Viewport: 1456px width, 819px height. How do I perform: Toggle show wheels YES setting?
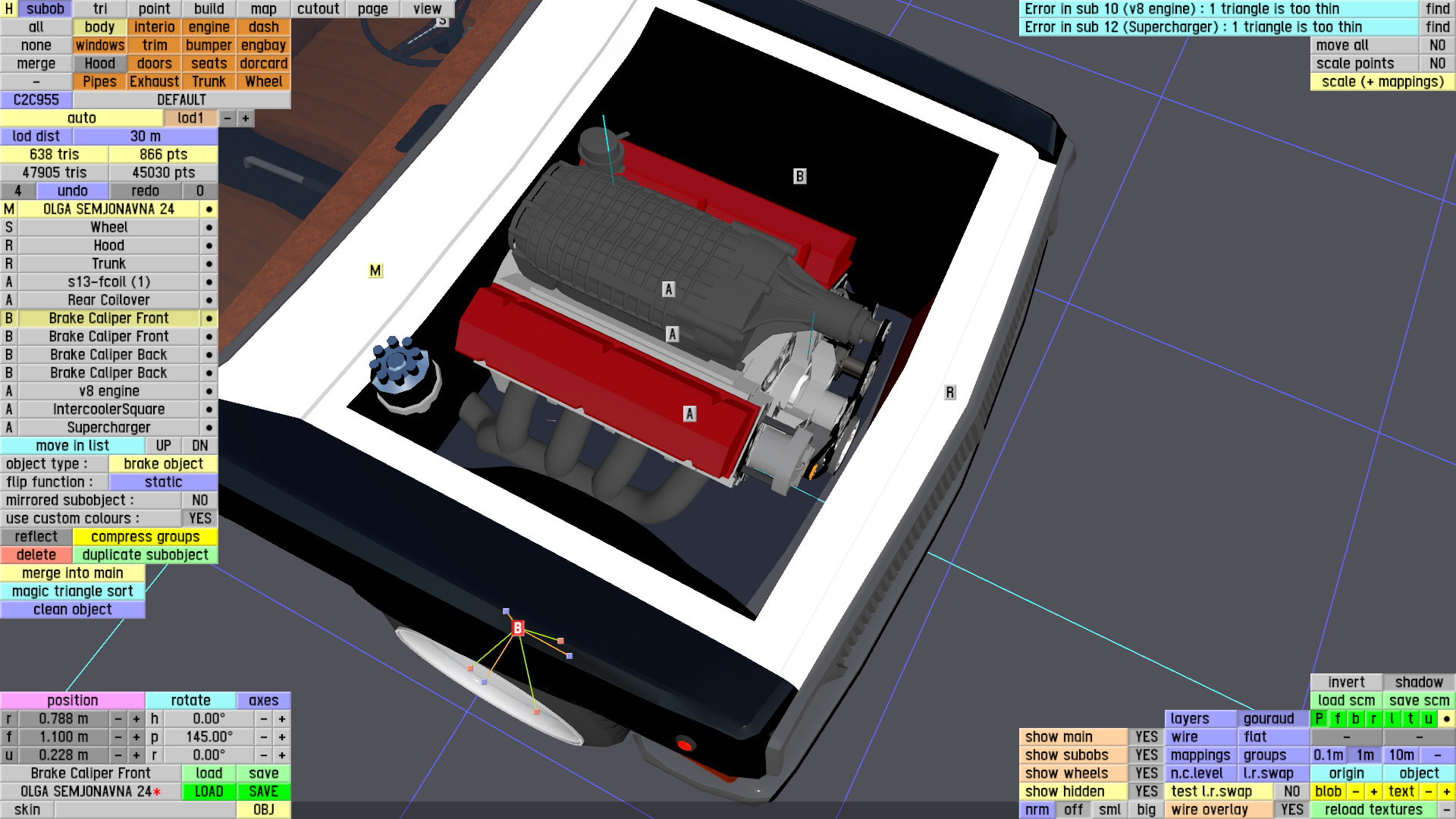click(1146, 773)
